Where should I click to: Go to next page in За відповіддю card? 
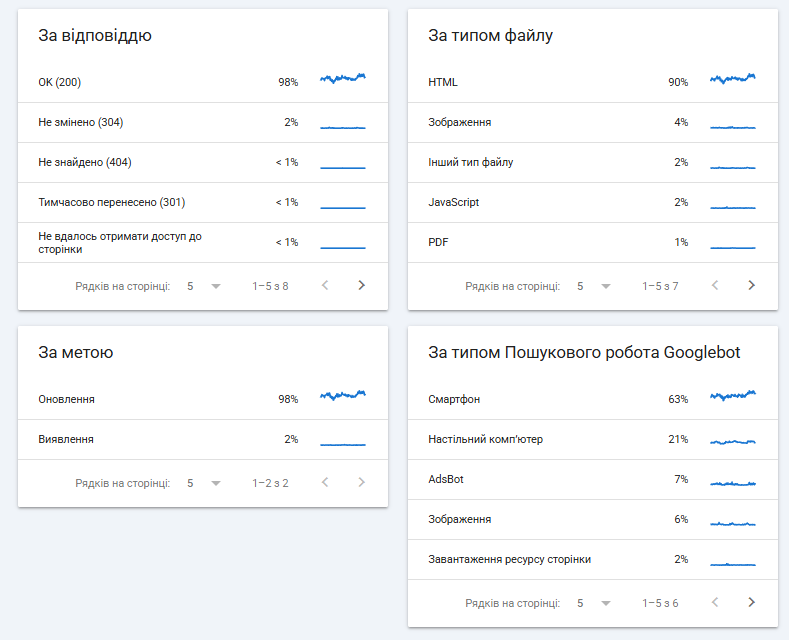pyautogui.click(x=361, y=285)
